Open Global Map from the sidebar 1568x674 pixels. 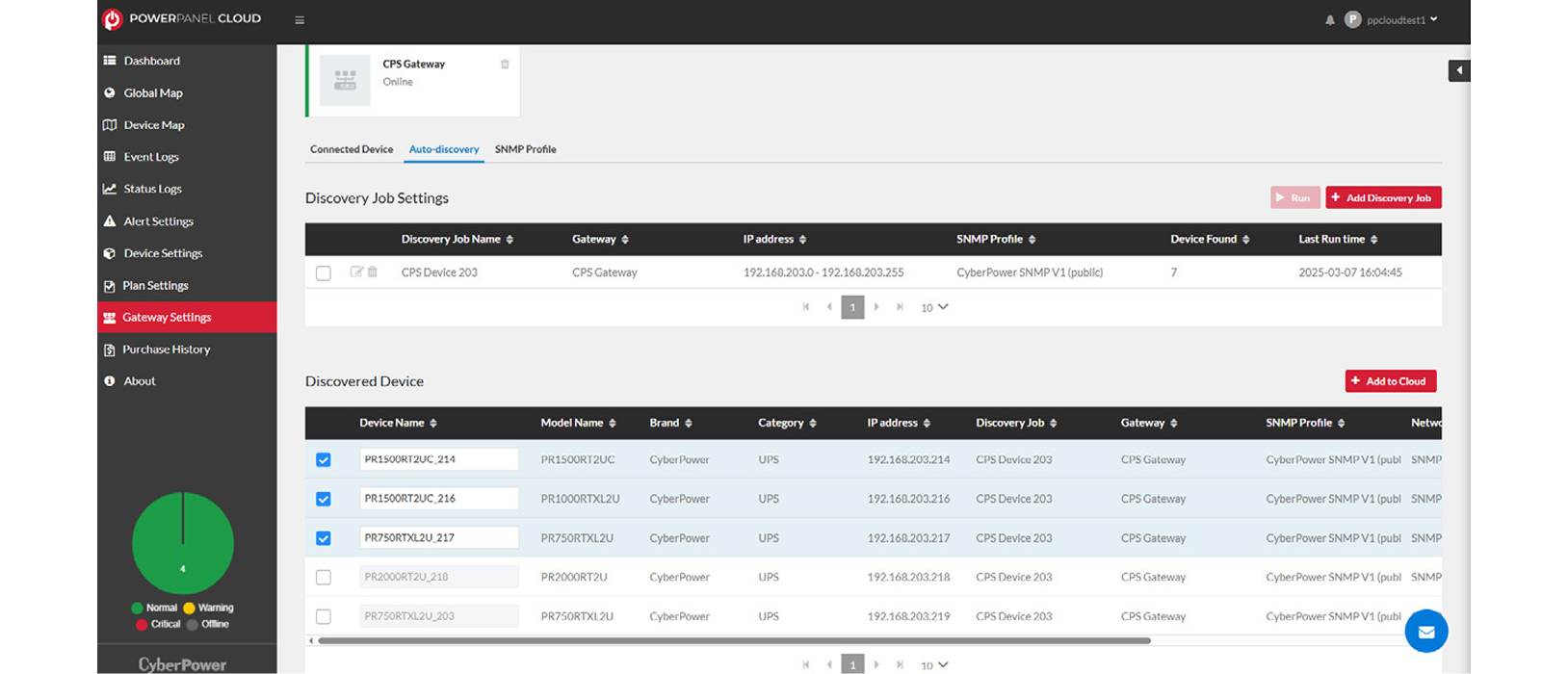pyautogui.click(x=153, y=93)
